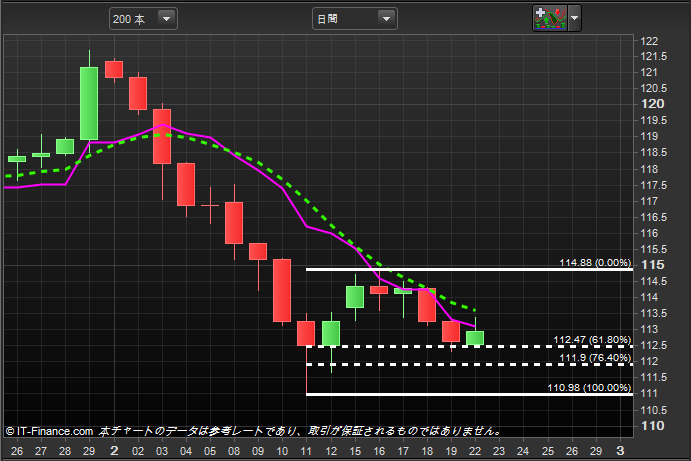Click the 117.5 price axis label
This screenshot has height=461, width=691.
click(x=654, y=186)
